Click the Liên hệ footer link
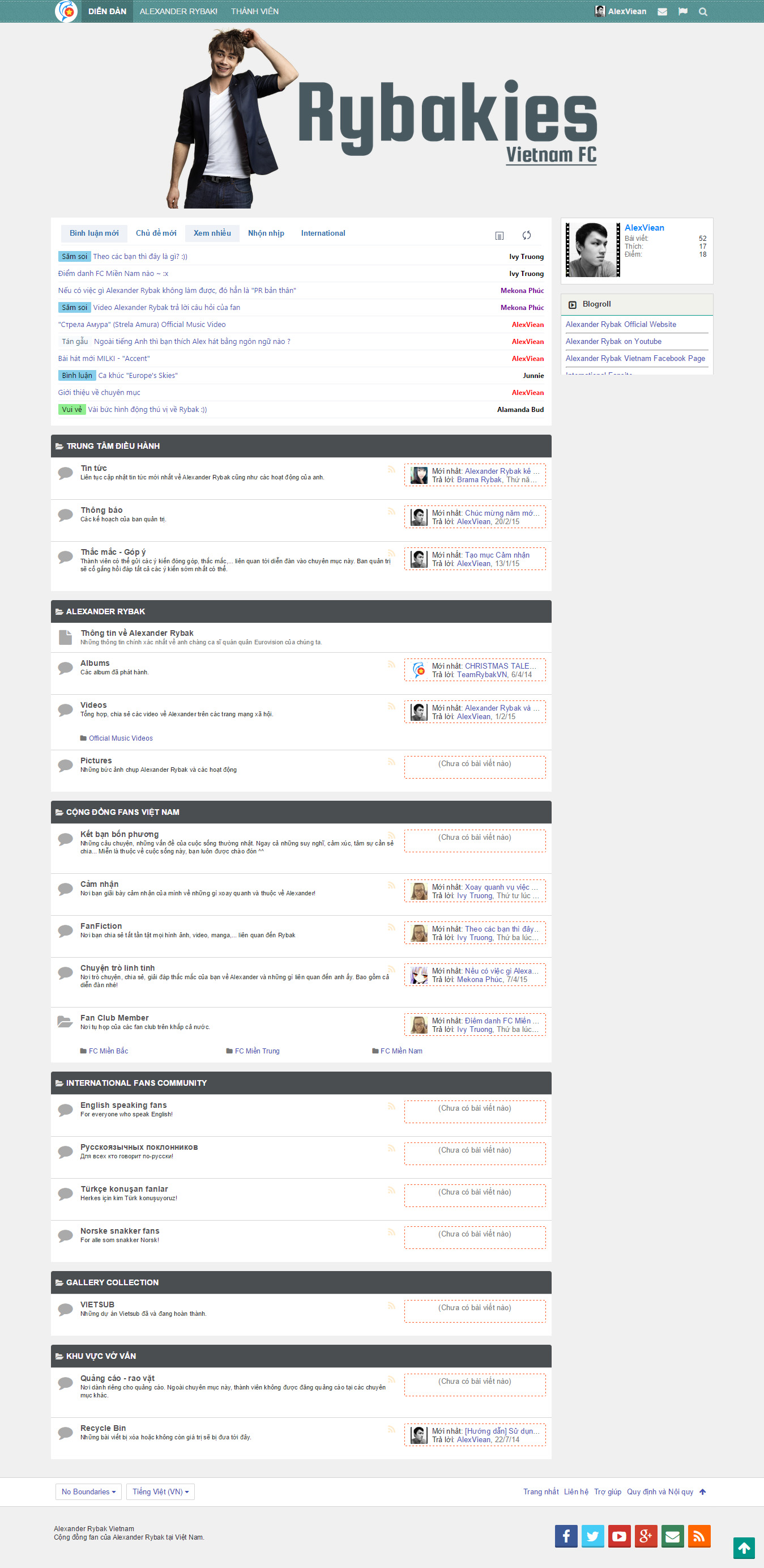764x1568 pixels. (575, 1492)
